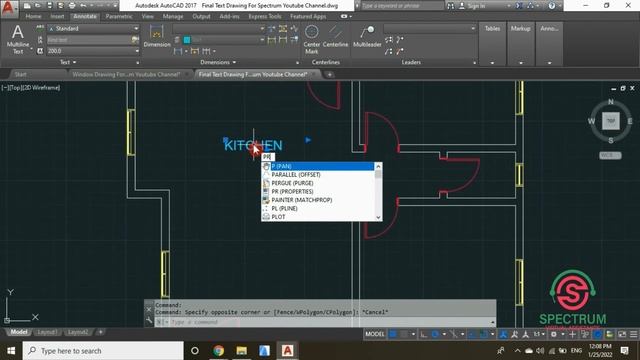
Task: Click the Help question mark icon
Action: [x=552, y=6]
